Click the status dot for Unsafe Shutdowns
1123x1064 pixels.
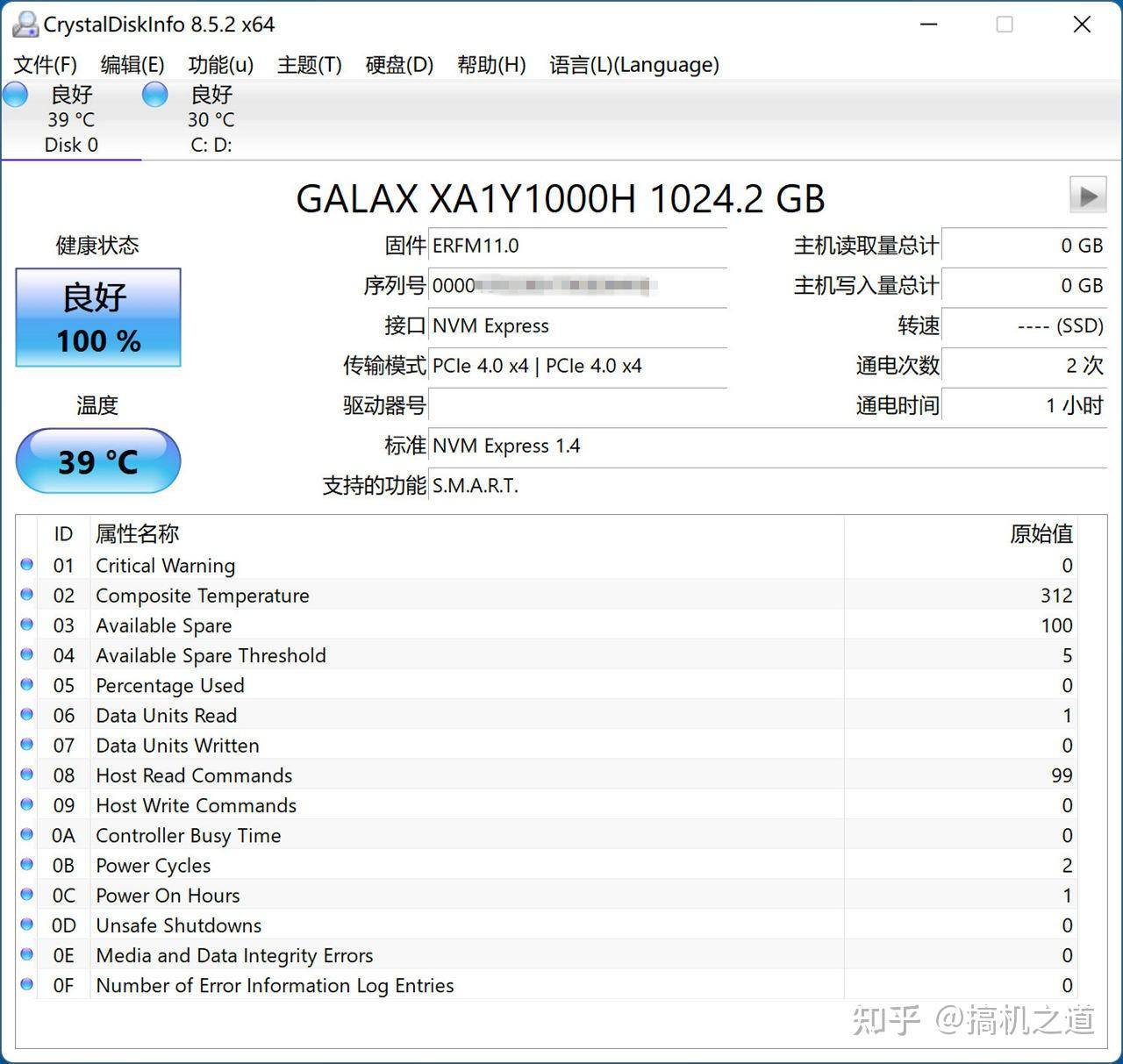(27, 924)
